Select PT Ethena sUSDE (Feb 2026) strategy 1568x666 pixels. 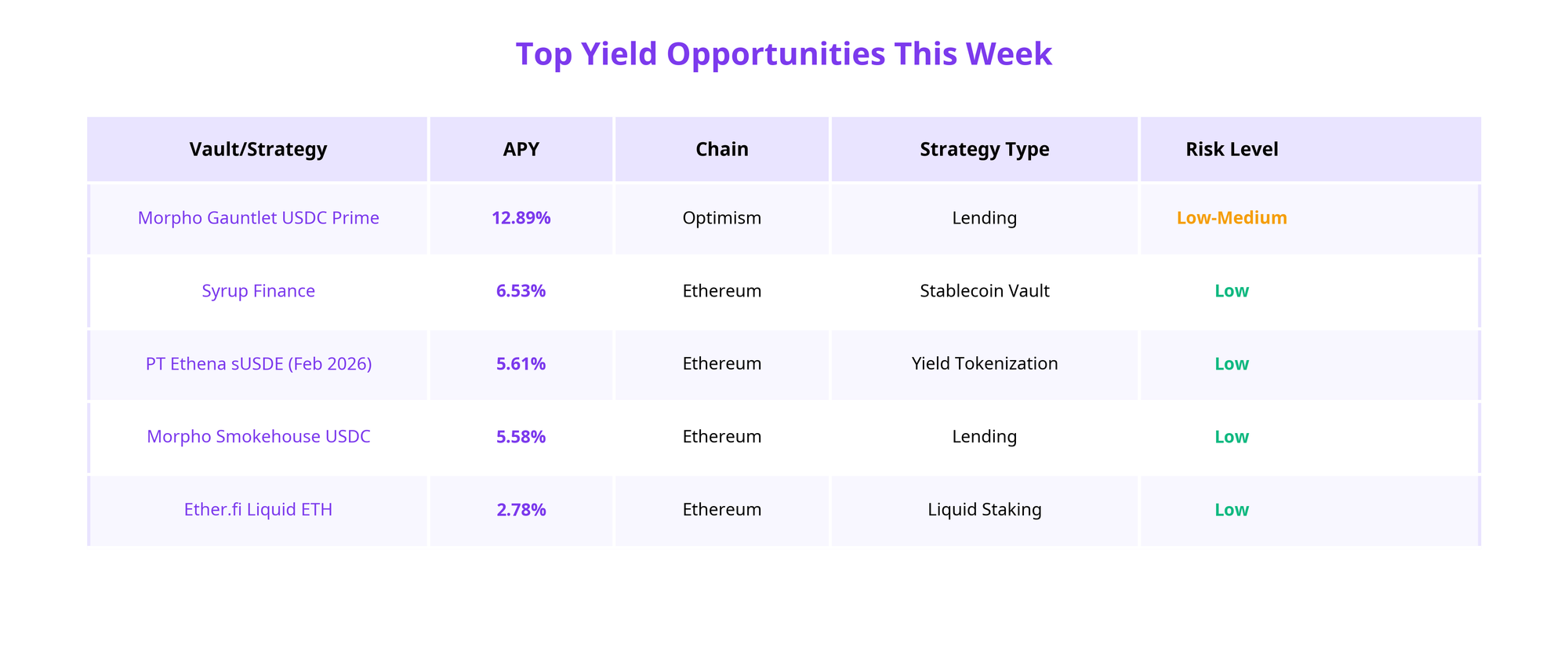point(258,364)
